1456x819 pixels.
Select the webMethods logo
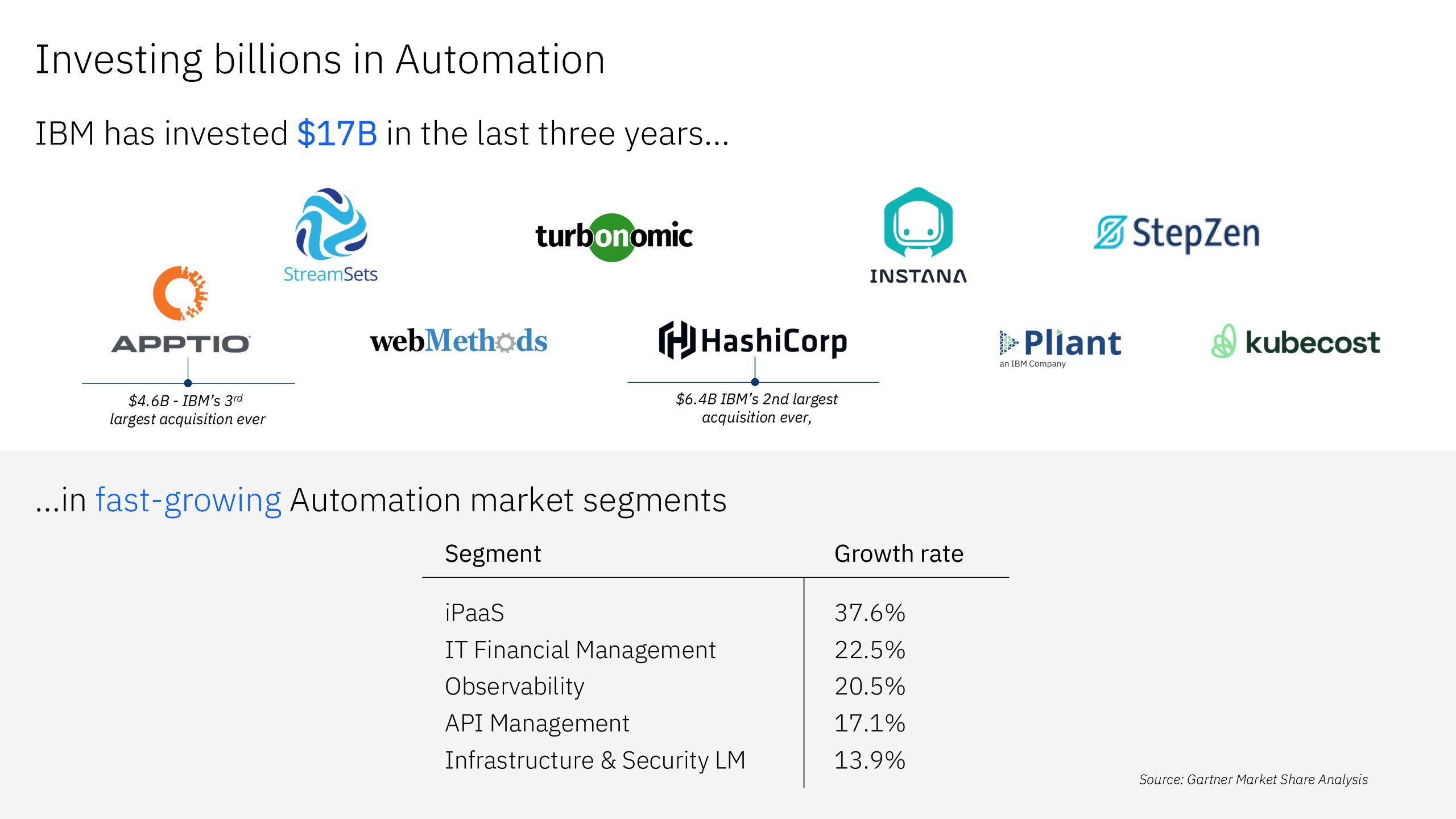458,341
